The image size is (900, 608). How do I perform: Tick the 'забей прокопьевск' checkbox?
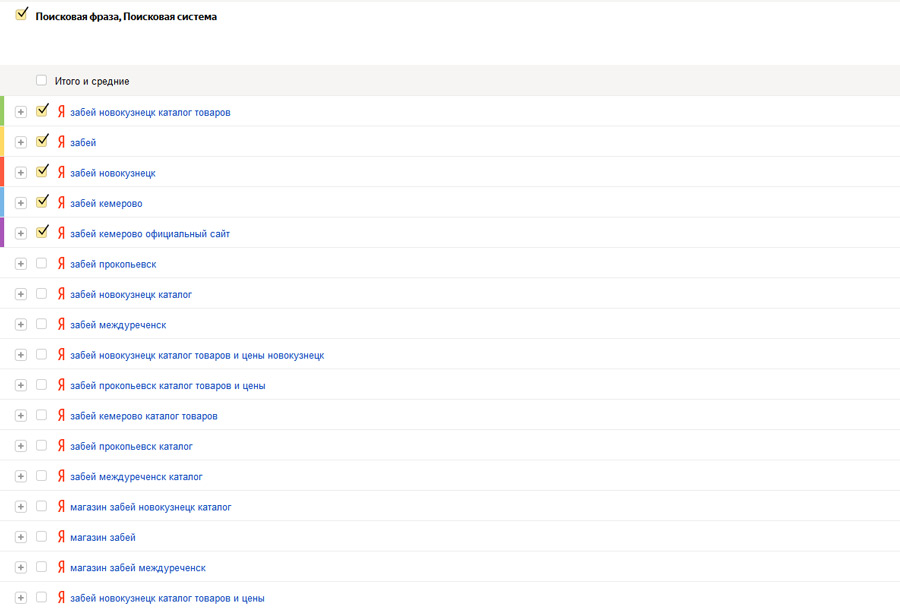(x=41, y=264)
